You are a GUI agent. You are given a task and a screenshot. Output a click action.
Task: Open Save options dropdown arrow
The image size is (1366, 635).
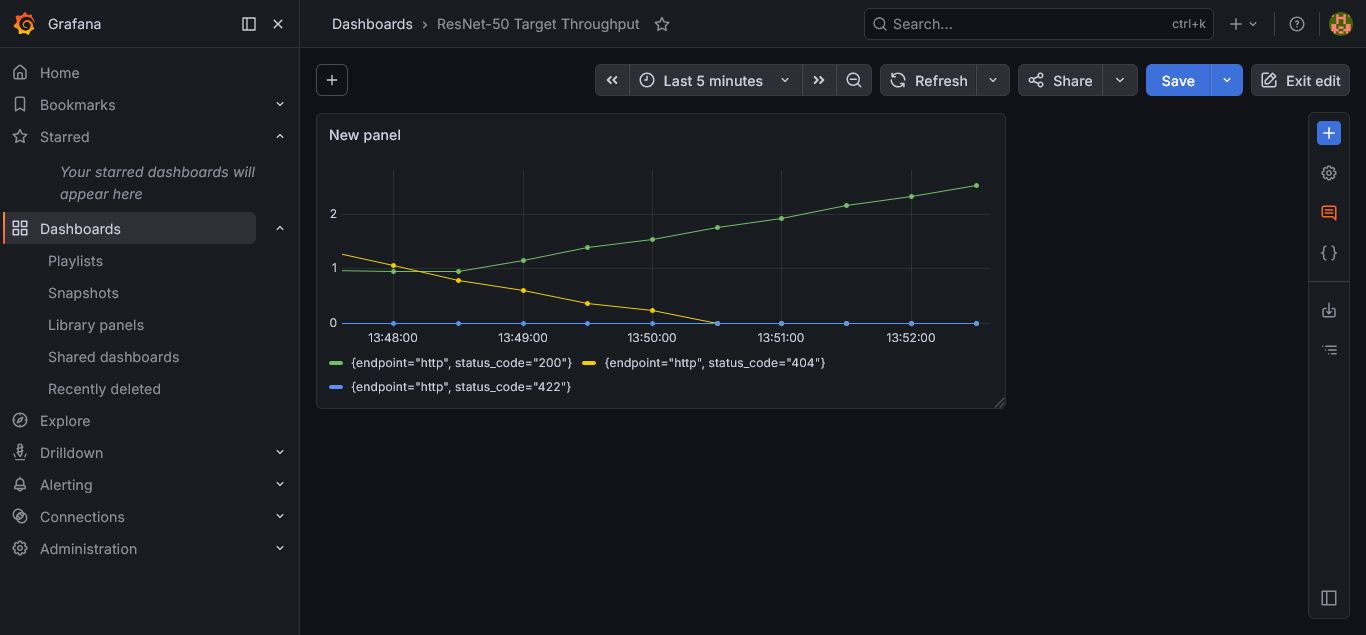[x=1227, y=80]
